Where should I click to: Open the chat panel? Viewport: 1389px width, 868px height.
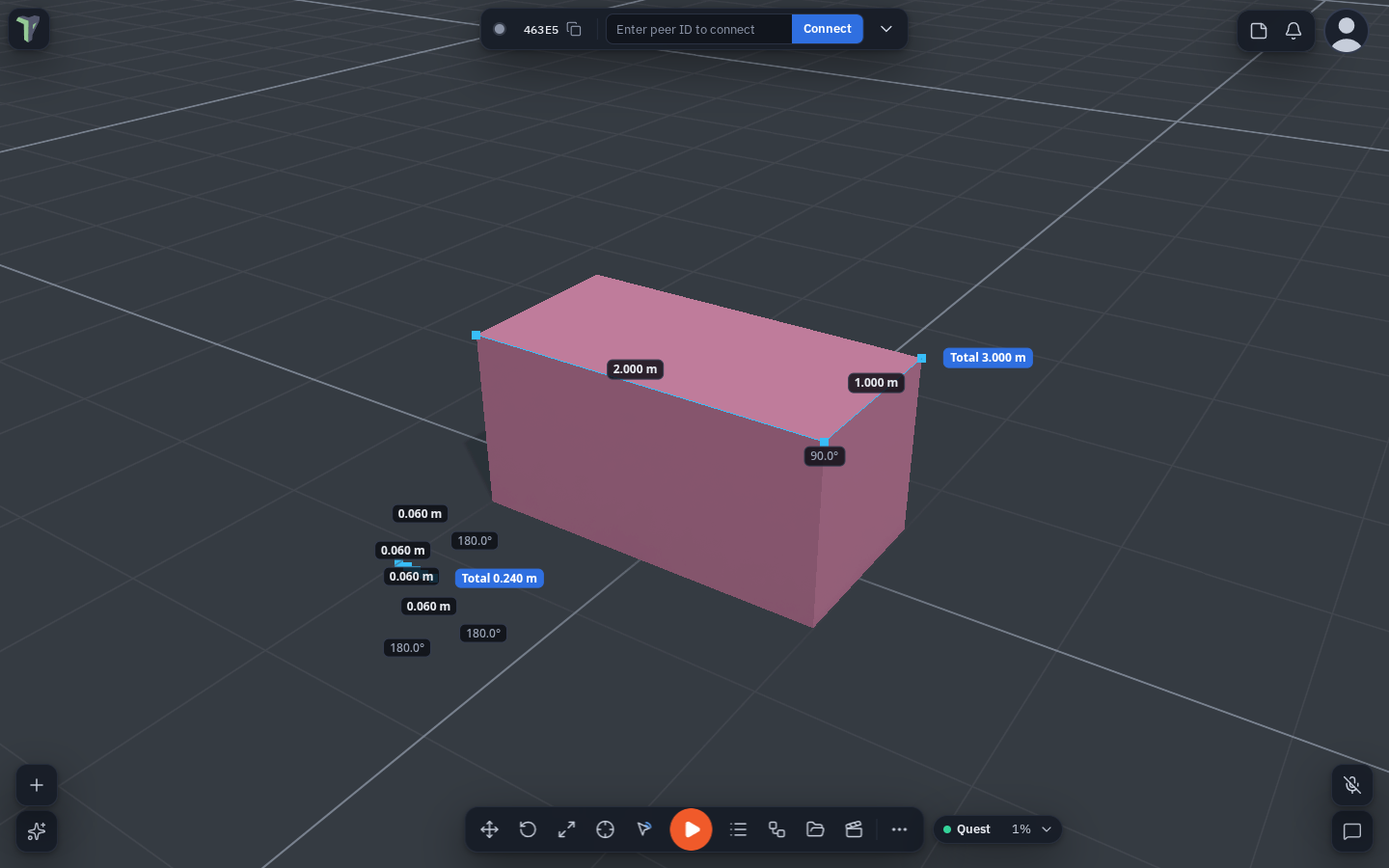tap(1352, 831)
